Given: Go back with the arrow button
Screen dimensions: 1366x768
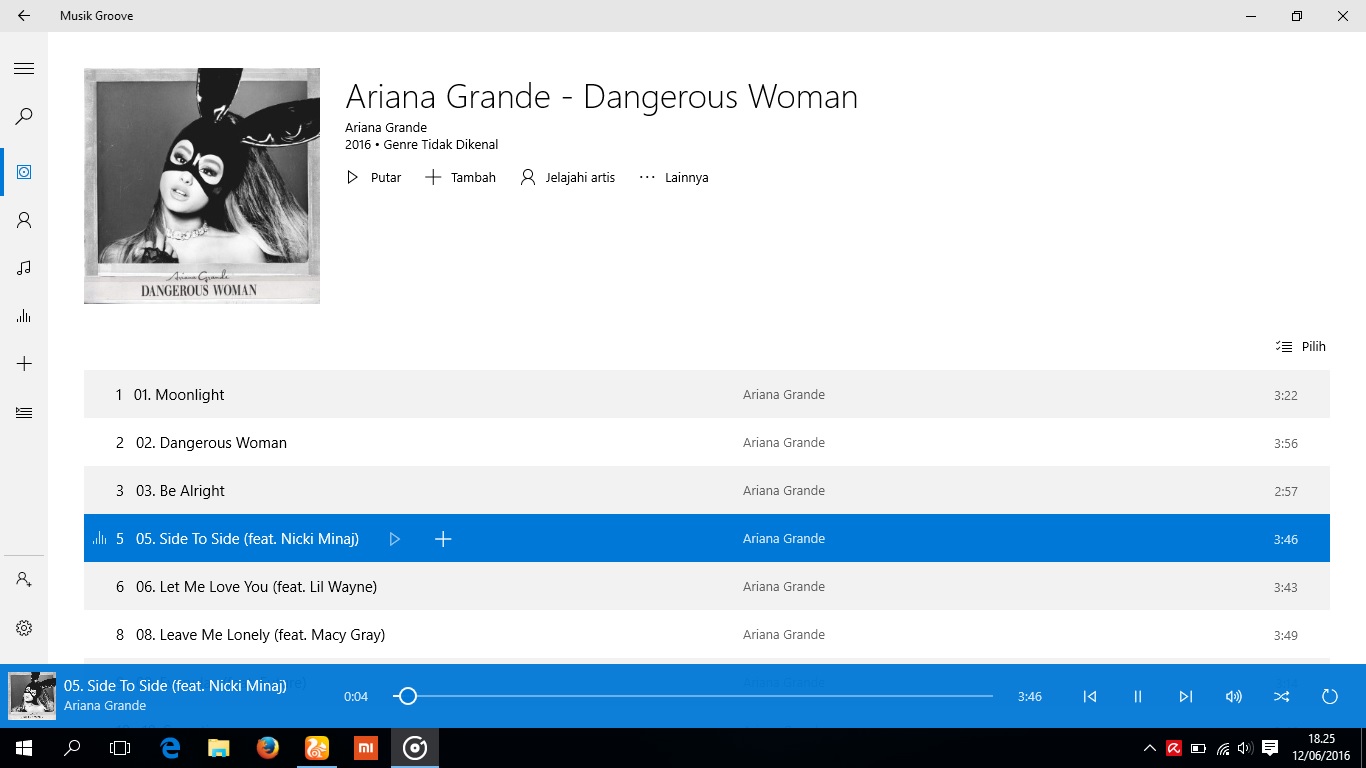Looking at the screenshot, I should pos(24,16).
